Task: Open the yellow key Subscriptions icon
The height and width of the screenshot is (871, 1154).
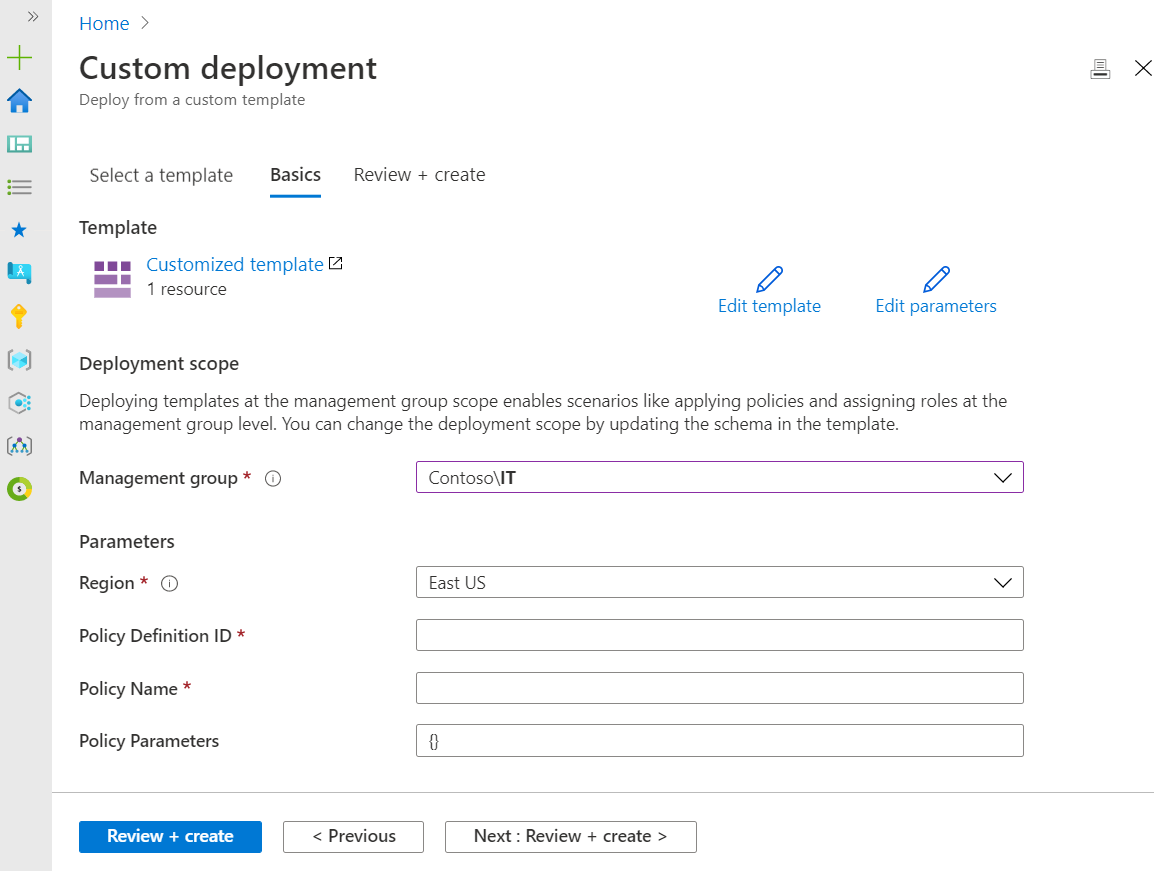Action: [19, 316]
